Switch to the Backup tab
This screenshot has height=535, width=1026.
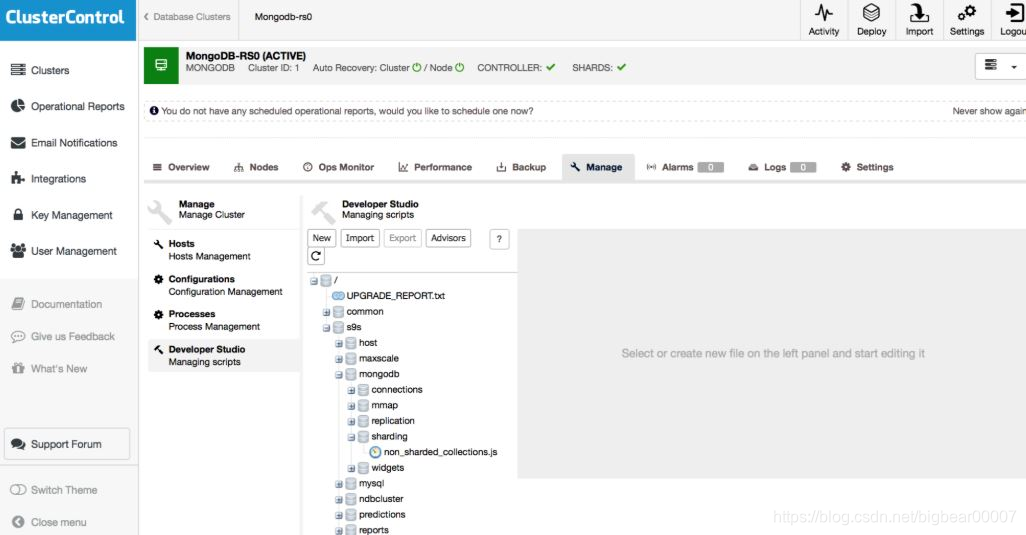521,167
